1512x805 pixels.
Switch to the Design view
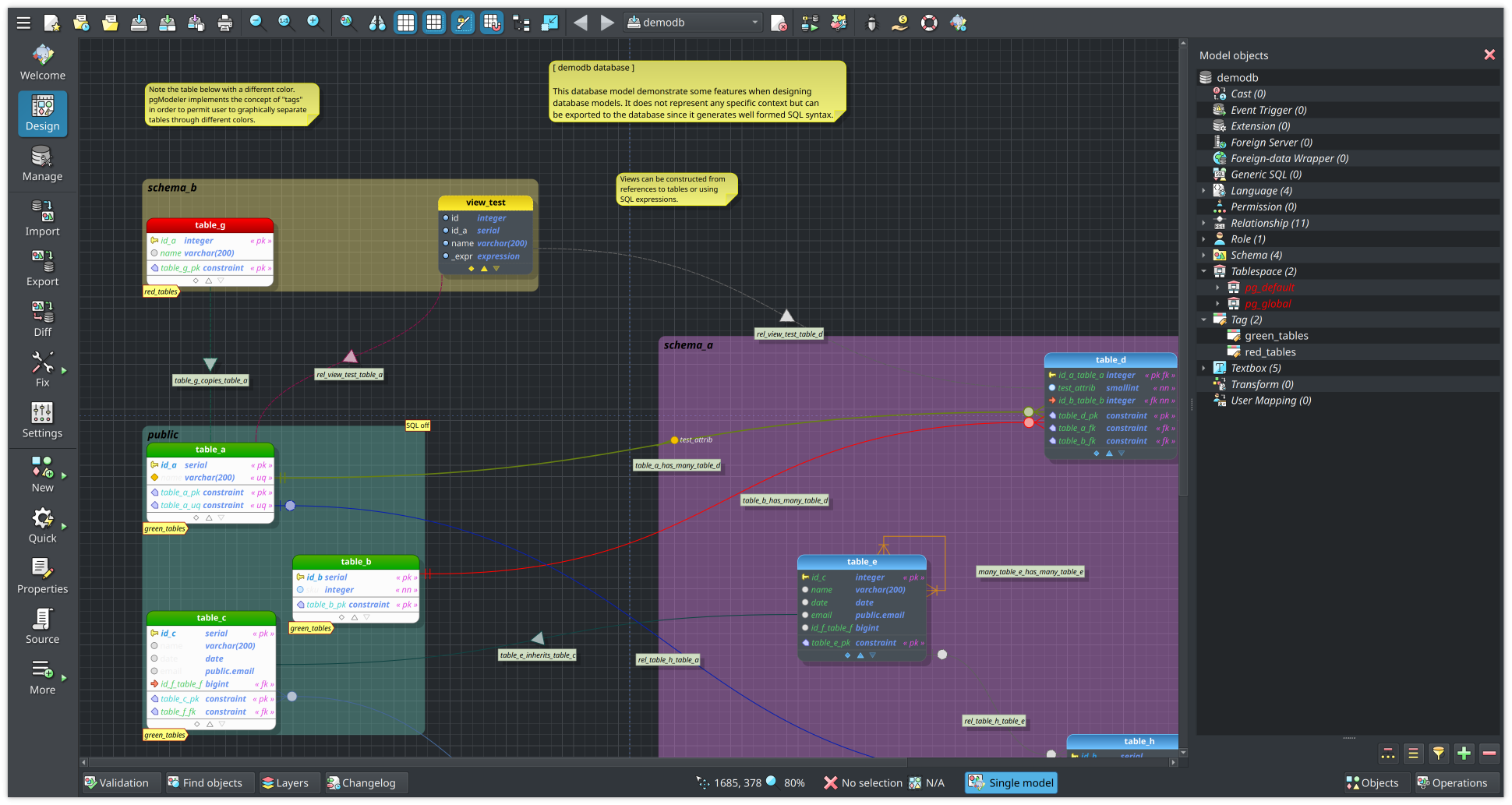click(43, 114)
